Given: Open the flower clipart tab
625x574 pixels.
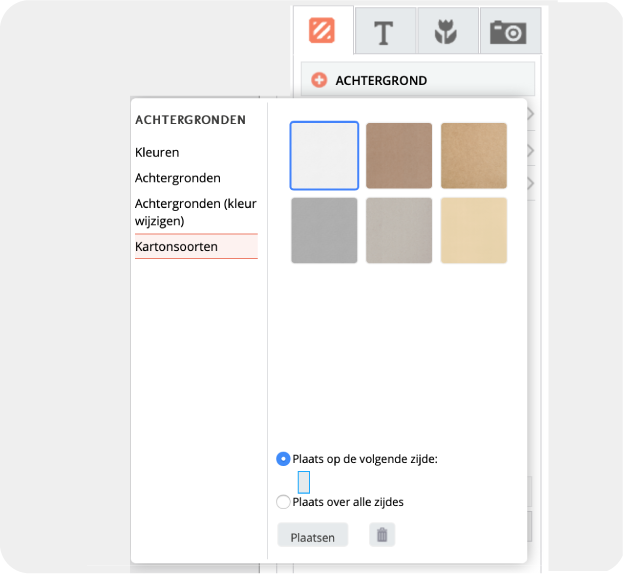Looking at the screenshot, I should 447,32.
